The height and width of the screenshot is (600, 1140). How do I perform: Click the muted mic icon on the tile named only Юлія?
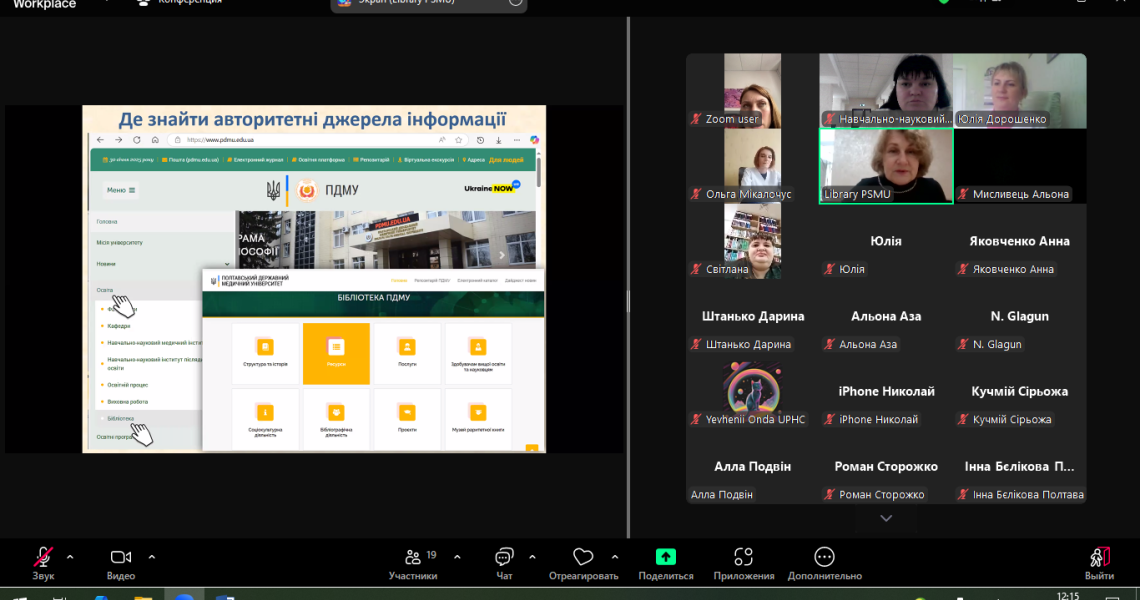click(x=830, y=269)
